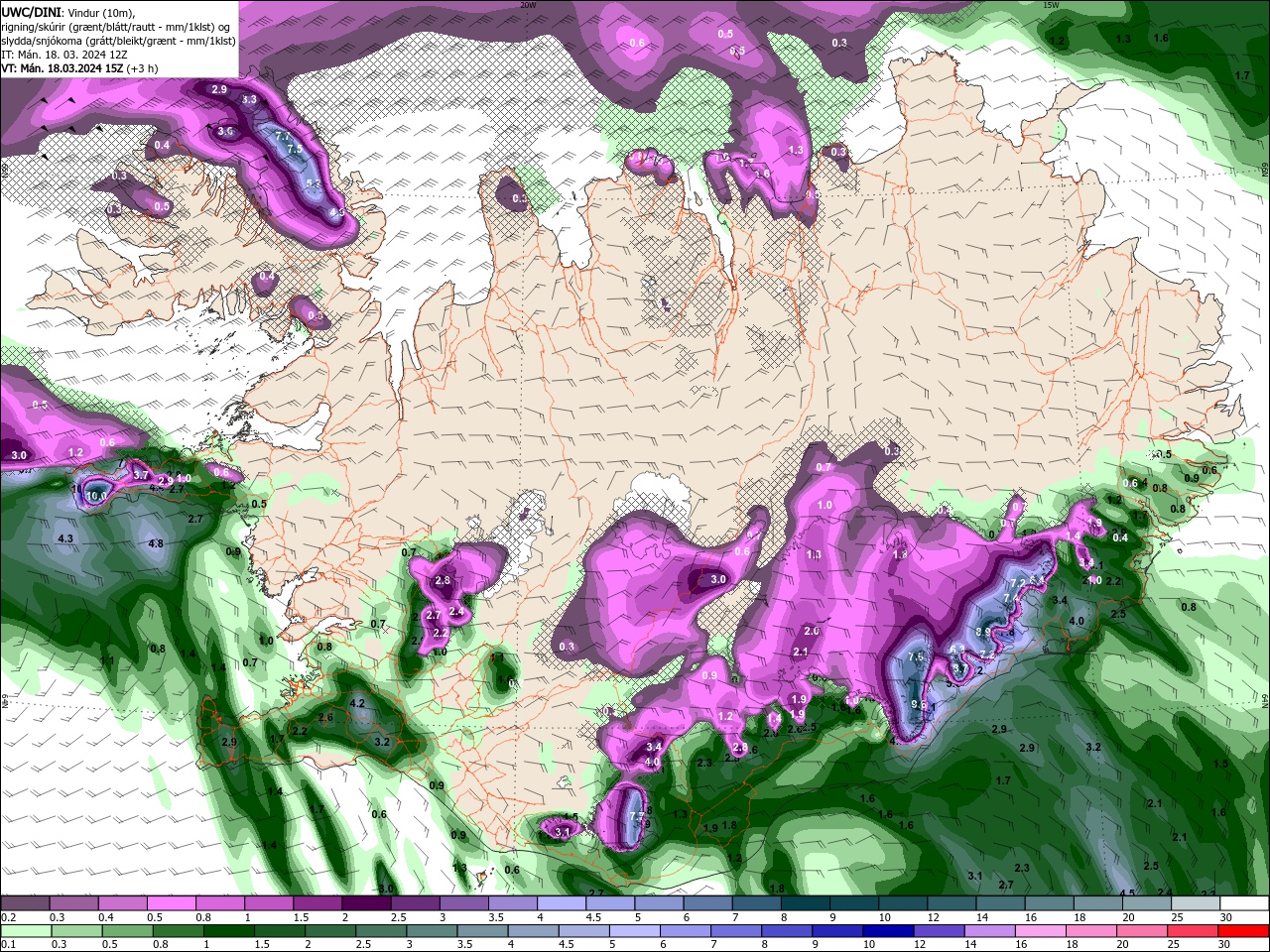1270x952 pixels.
Task: Pick the palest green 0.1 swatch in lower legend
Action: (x=25, y=931)
